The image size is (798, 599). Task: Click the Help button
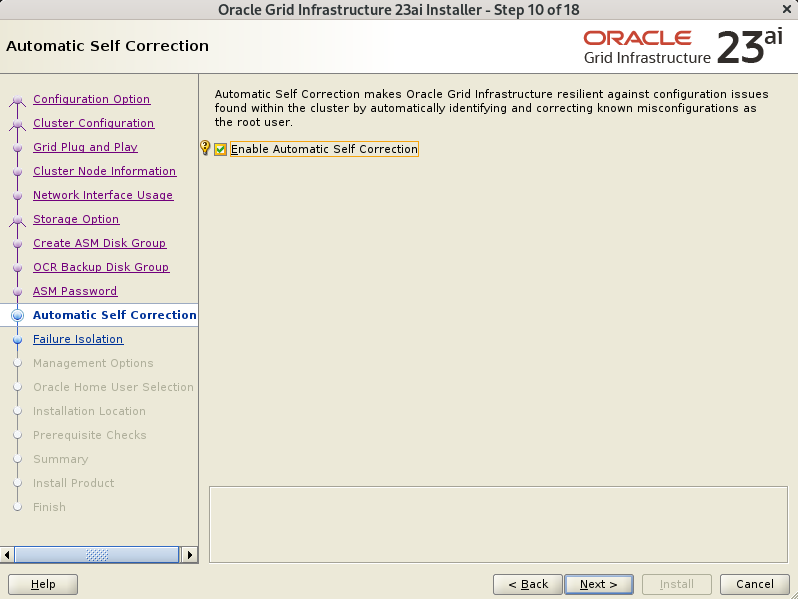click(43, 584)
